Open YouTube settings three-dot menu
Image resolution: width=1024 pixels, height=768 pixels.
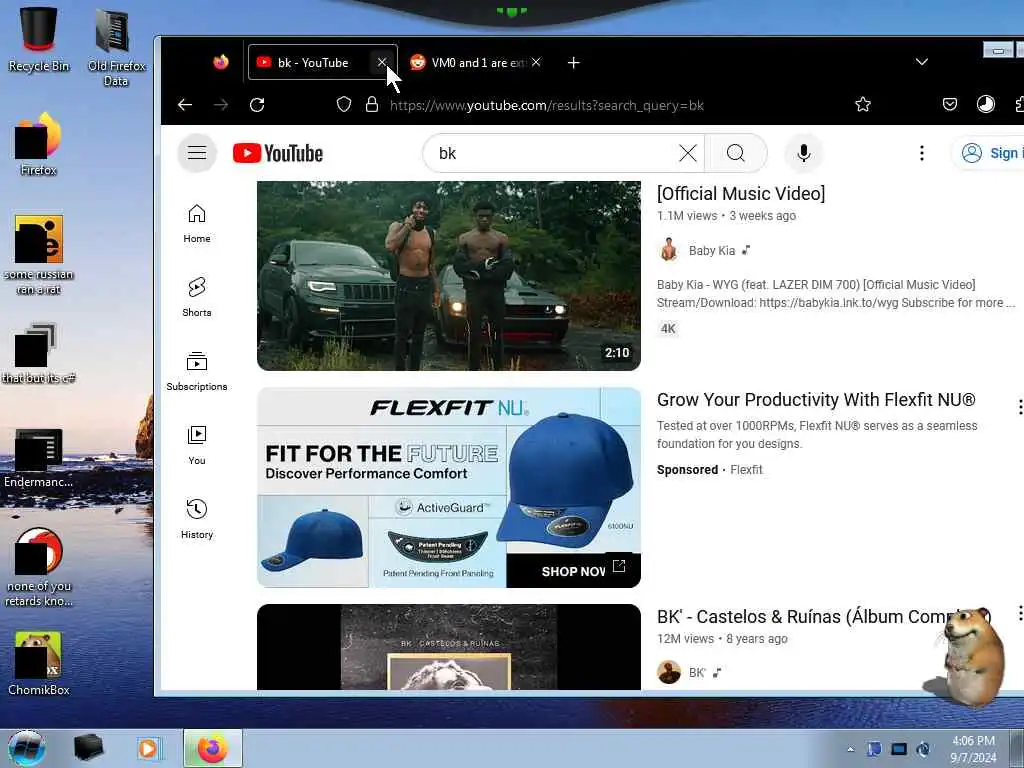(921, 153)
